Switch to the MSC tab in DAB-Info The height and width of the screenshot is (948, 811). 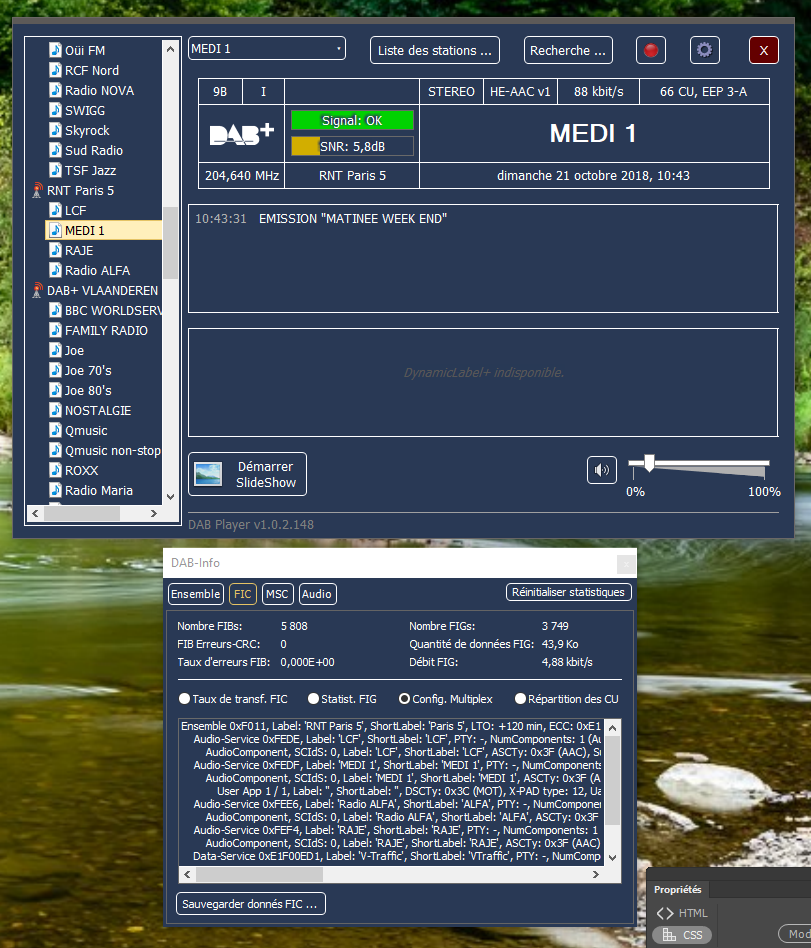[x=278, y=594]
